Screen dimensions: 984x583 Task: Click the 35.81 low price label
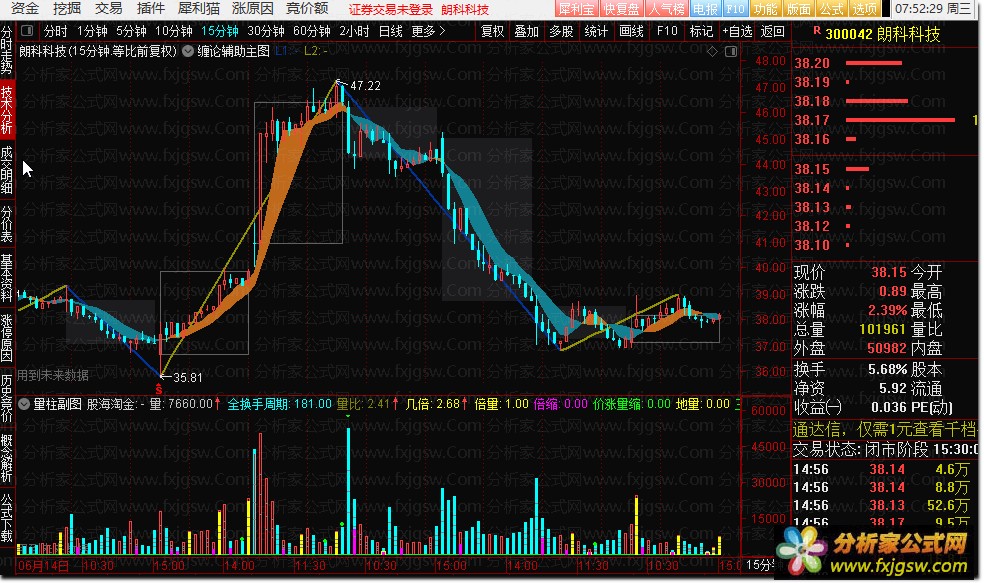[188, 378]
